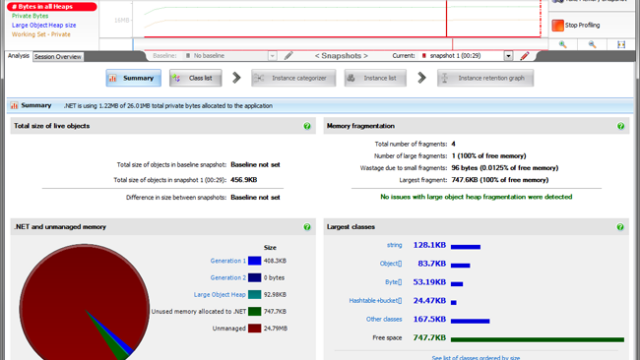Zoom out on the timeline graph
The image size is (640, 360).
point(592,44)
